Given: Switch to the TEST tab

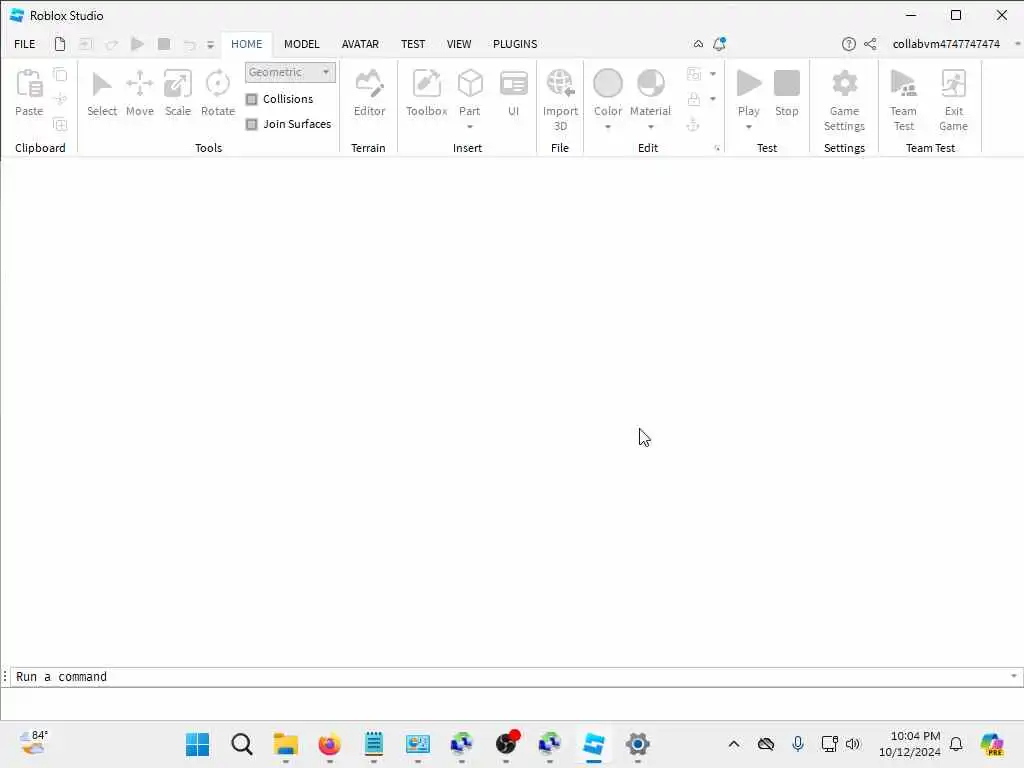Looking at the screenshot, I should (413, 44).
